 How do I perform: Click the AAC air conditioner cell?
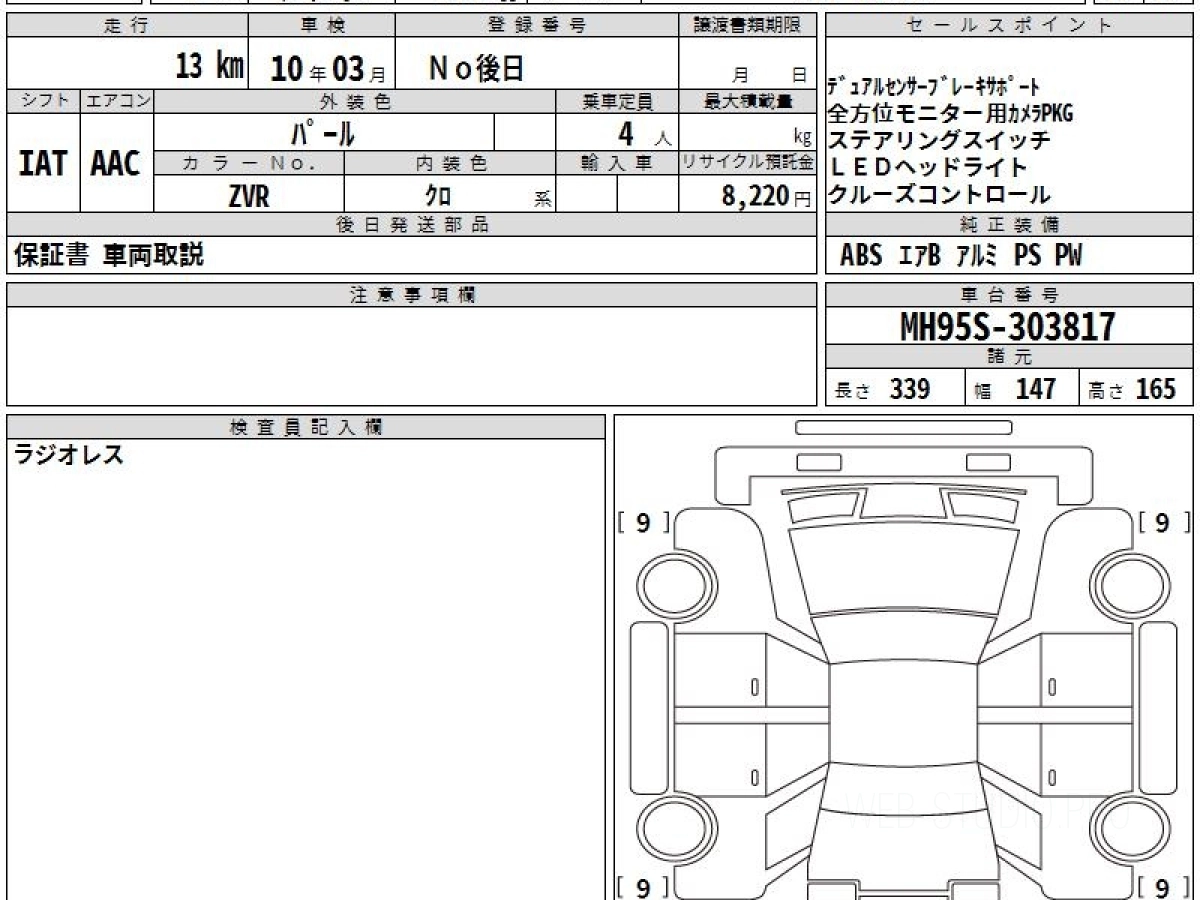tap(116, 164)
